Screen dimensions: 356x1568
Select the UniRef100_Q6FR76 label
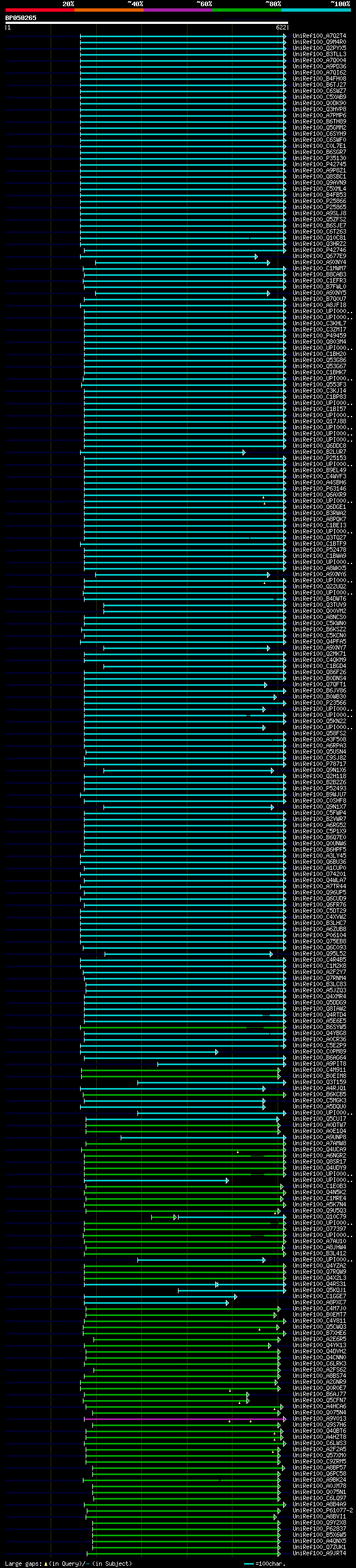point(319,904)
